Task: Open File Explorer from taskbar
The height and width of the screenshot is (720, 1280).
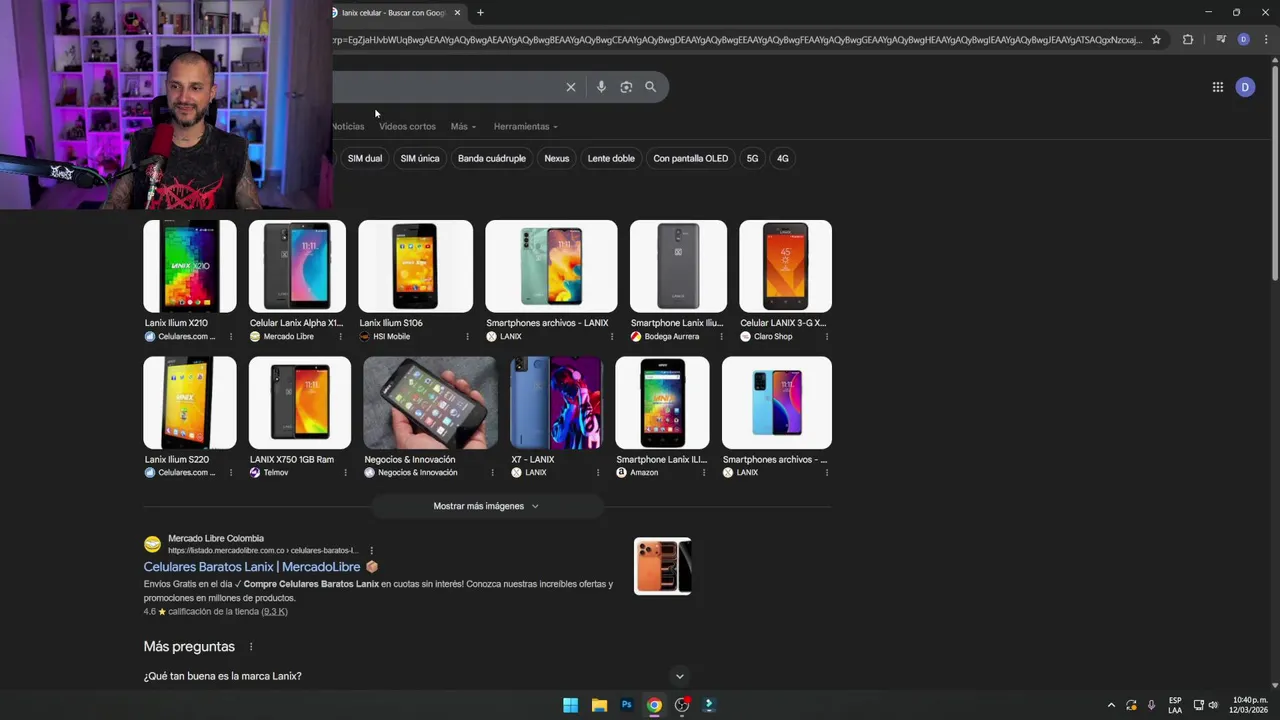Action: click(x=599, y=705)
